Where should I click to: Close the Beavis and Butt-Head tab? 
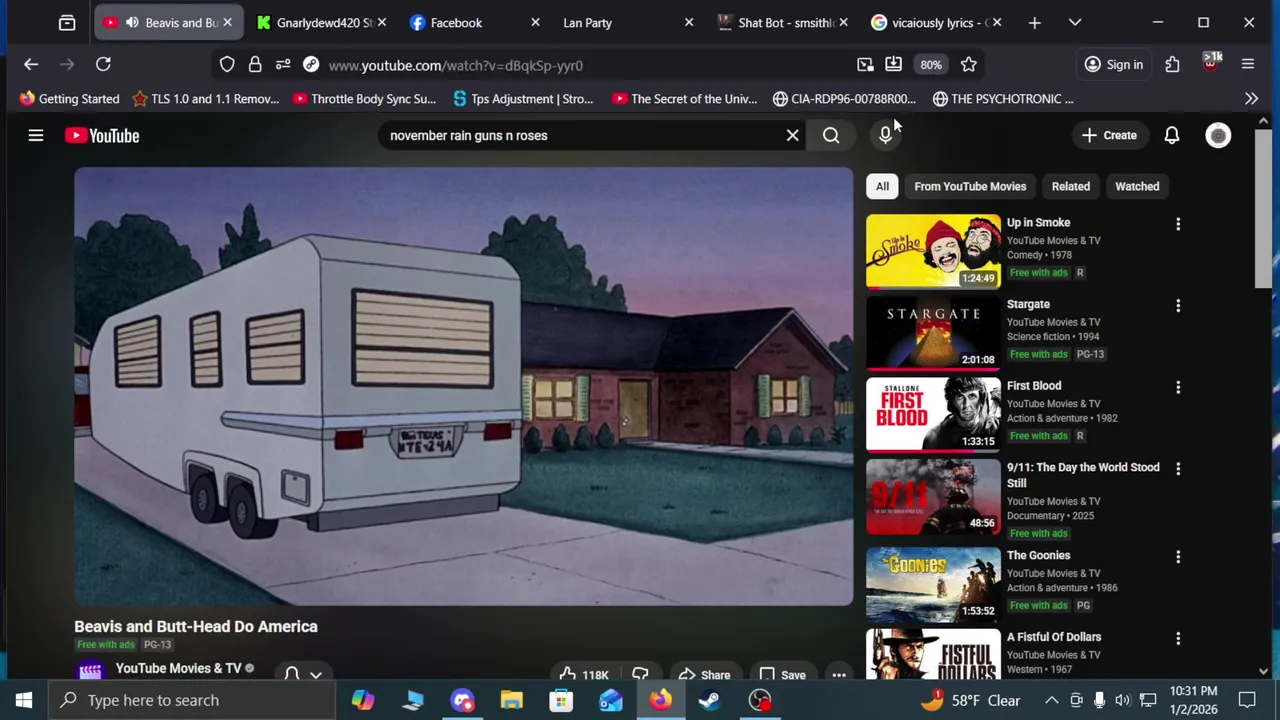coord(227,22)
